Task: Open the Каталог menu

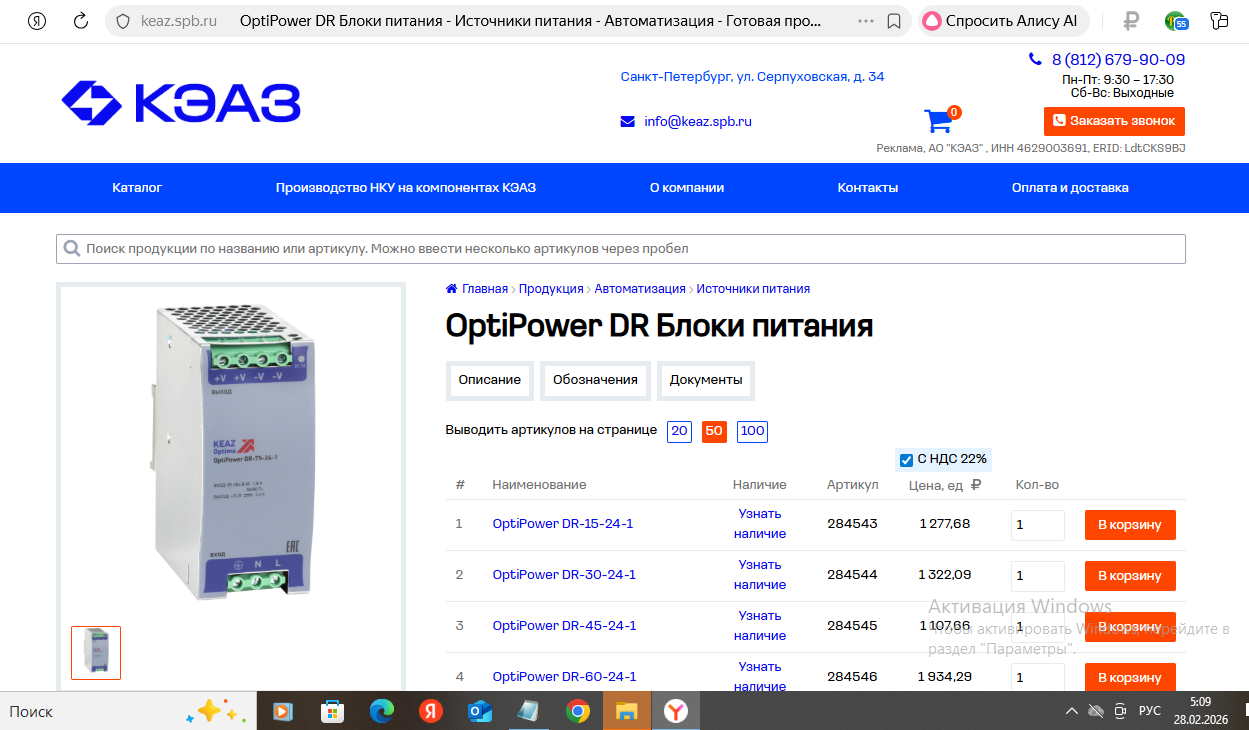Action: coord(137,188)
